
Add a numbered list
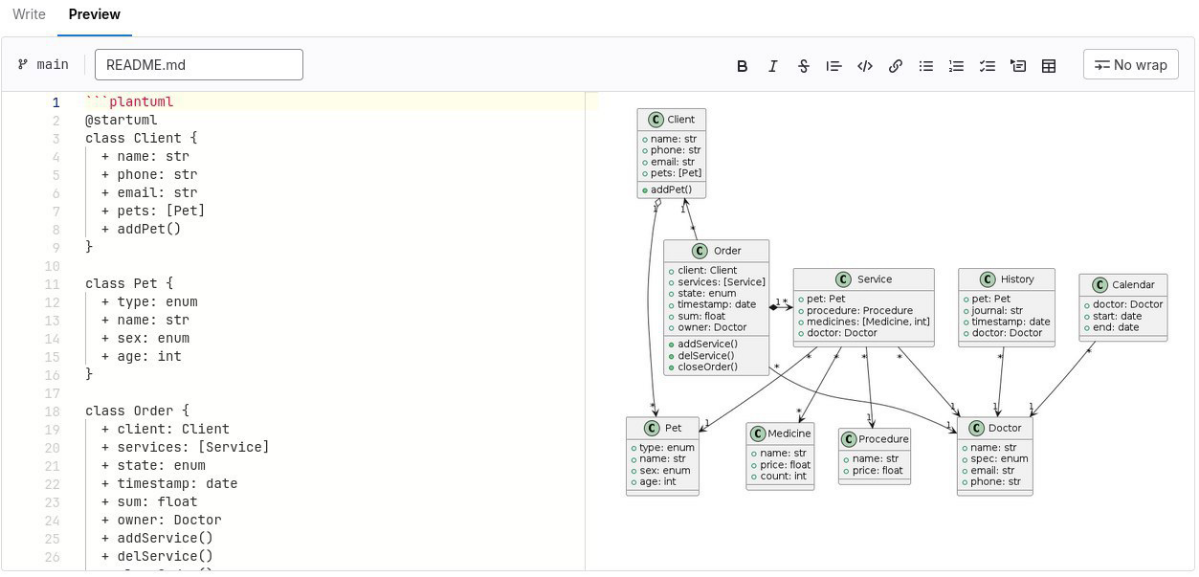point(957,66)
